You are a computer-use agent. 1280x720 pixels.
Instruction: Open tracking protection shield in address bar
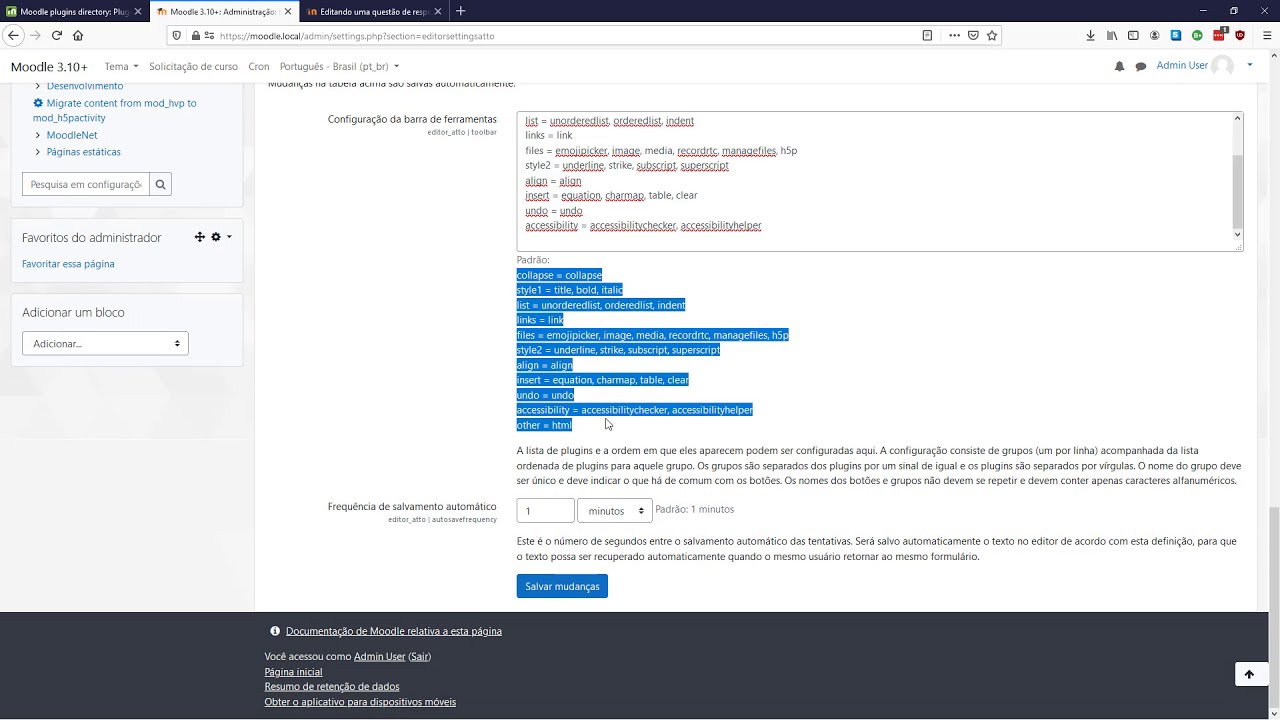pos(177,35)
